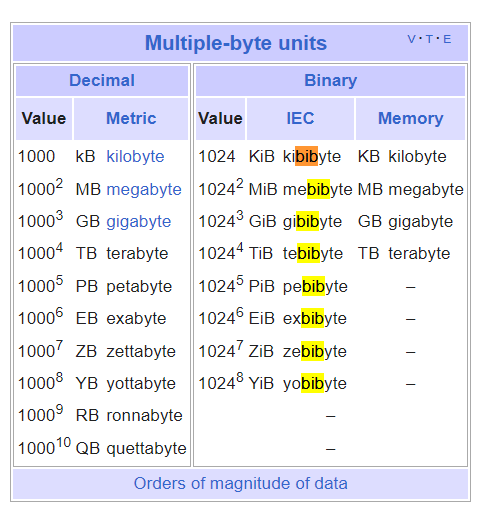Click the kB abbreviation in Decimal table
This screenshot has height=508, width=481.
(x=86, y=156)
